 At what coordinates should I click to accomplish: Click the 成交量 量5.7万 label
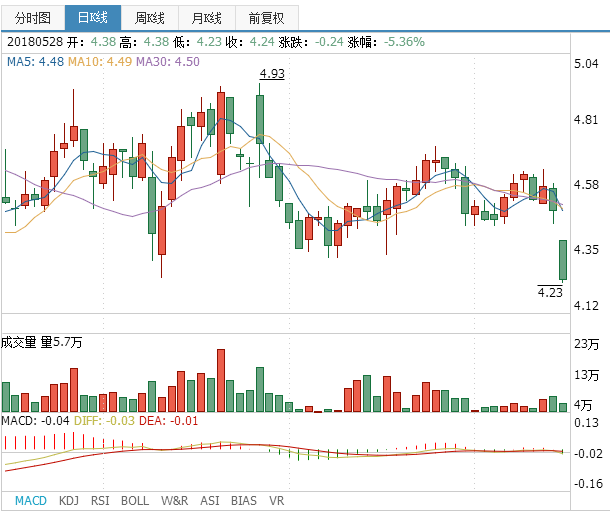(x=41, y=342)
